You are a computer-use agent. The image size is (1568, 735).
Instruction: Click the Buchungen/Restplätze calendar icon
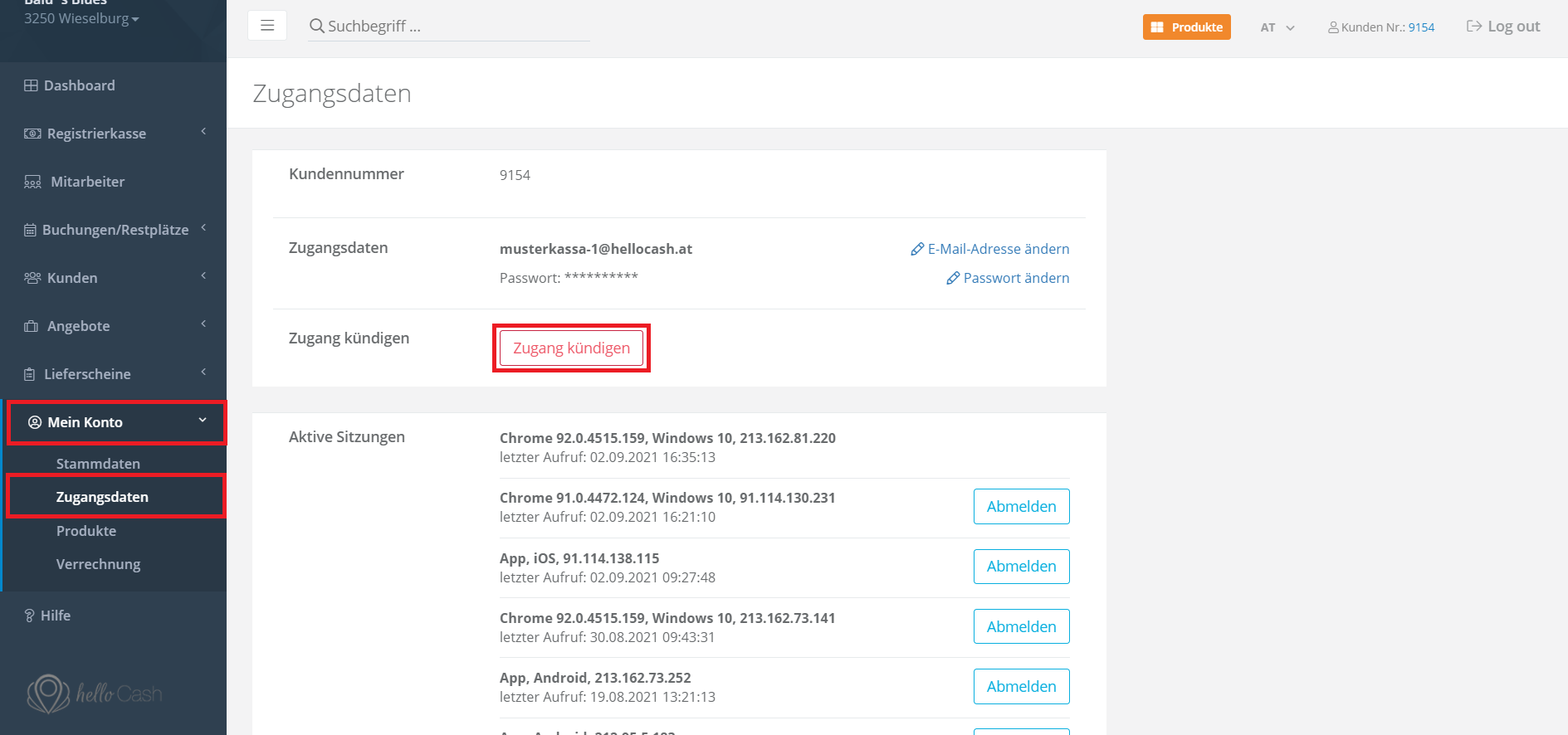point(30,230)
